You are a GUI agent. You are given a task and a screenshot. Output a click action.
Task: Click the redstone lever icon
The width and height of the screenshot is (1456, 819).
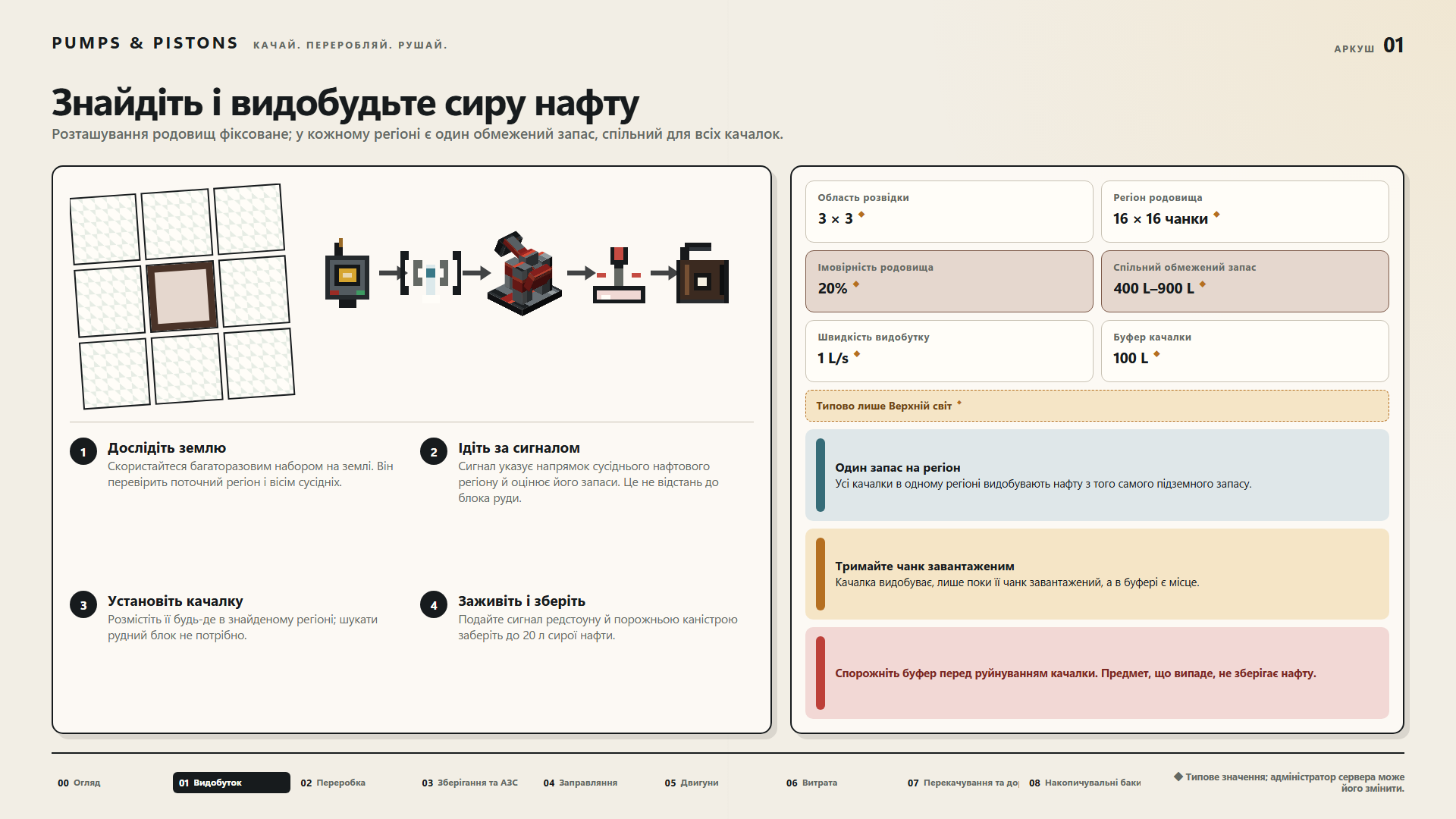[619, 275]
